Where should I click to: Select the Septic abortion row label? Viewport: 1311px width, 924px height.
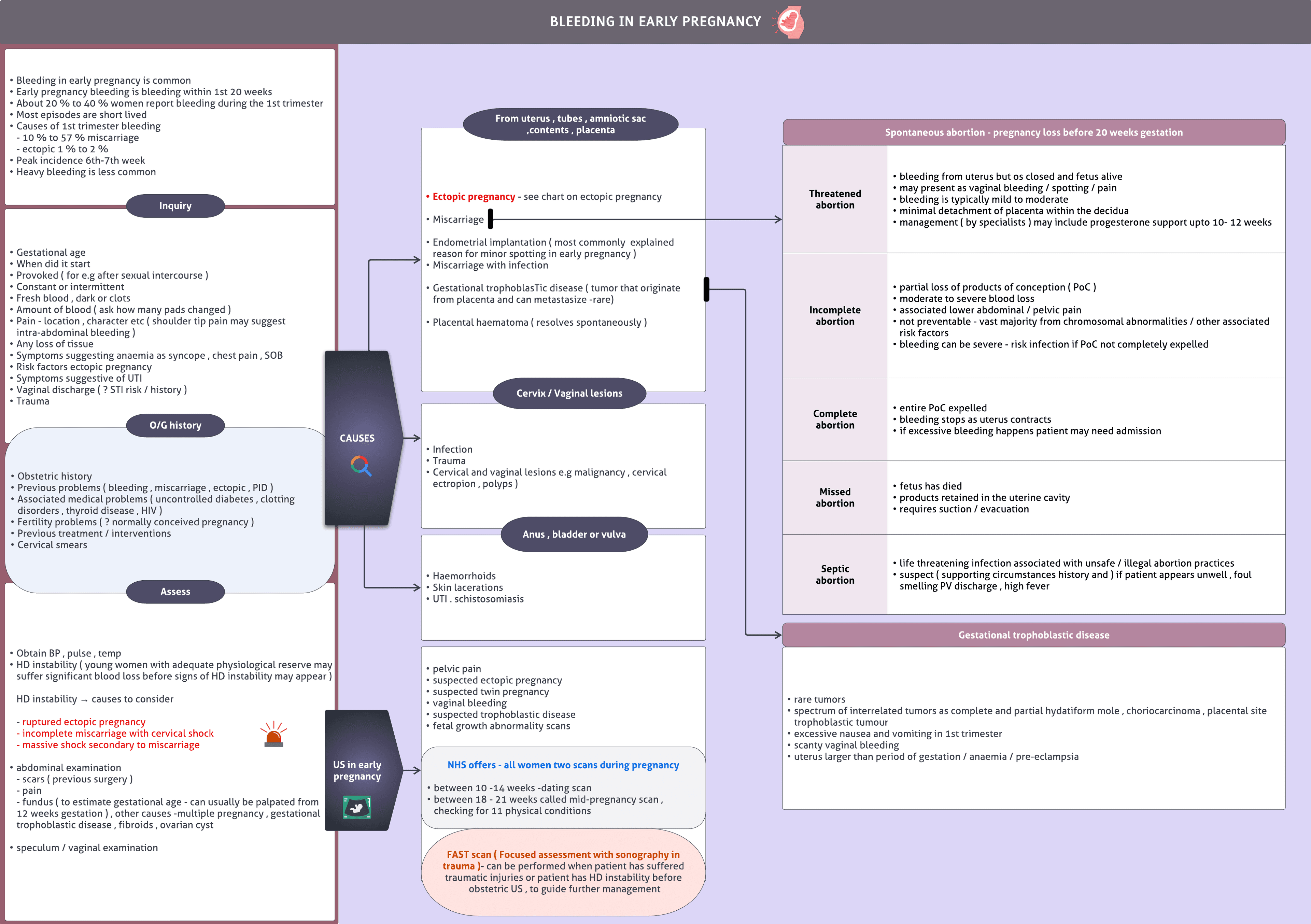[835, 574]
